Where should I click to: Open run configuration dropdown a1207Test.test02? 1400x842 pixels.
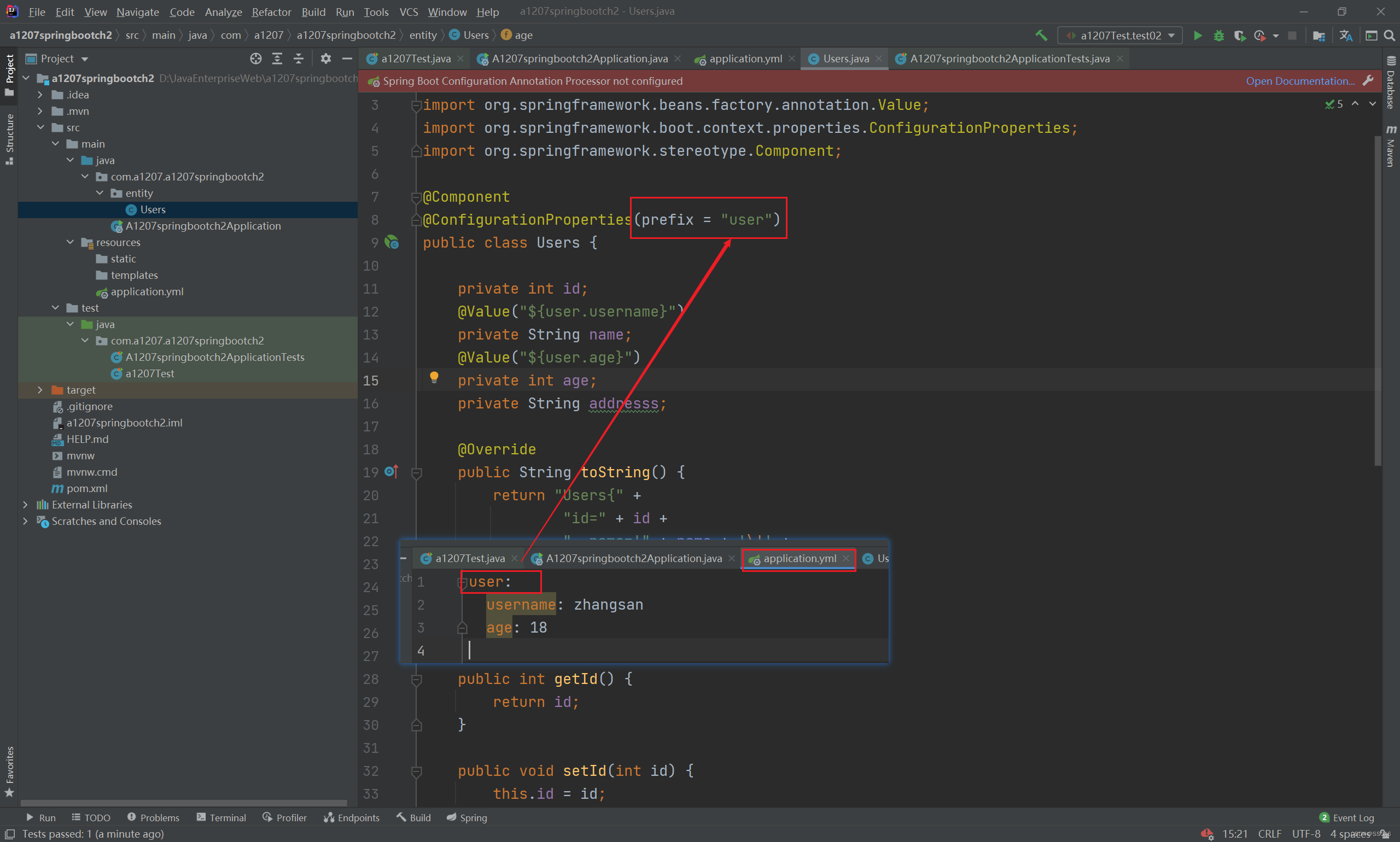[1119, 35]
